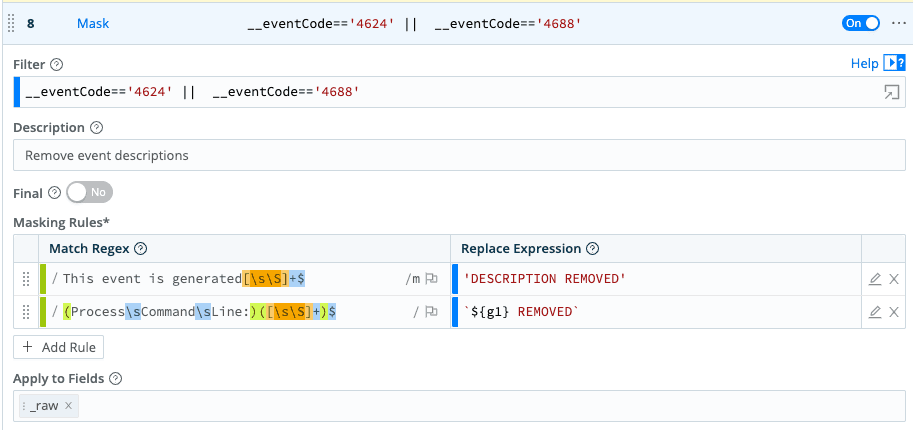913x430 pixels.
Task: Click the Description text field
Action: coord(458,156)
